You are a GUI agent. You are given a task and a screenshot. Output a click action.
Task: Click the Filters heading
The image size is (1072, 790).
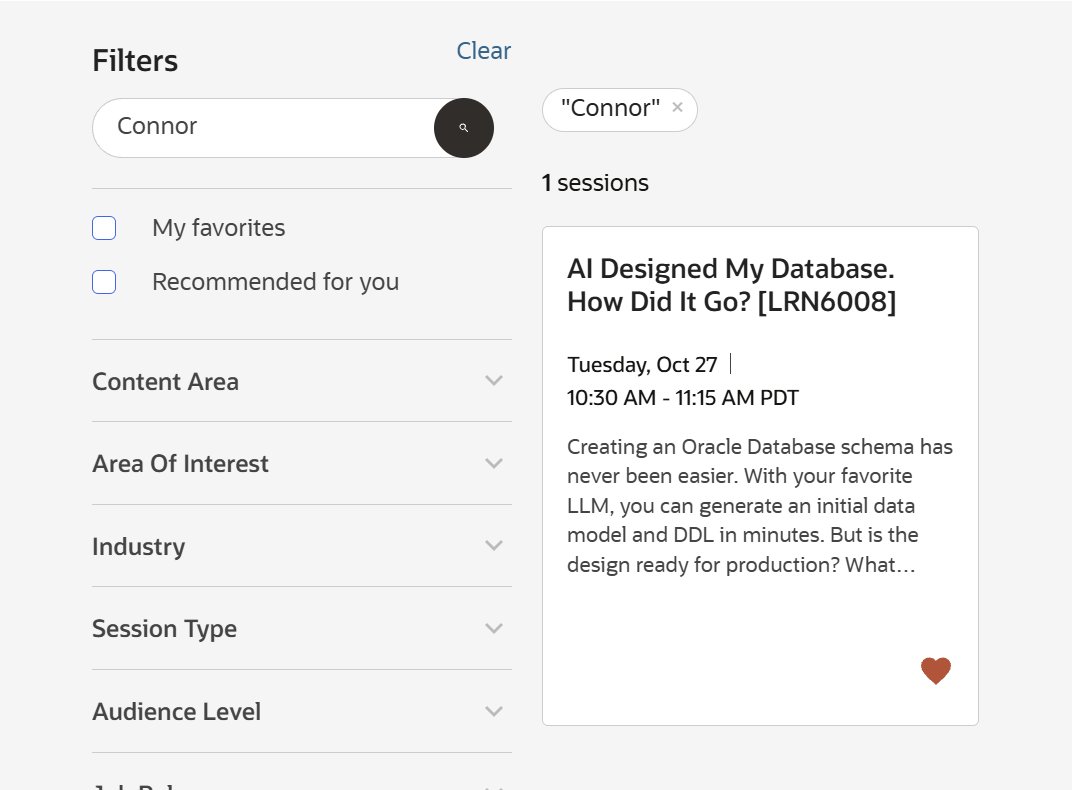pyautogui.click(x=135, y=61)
